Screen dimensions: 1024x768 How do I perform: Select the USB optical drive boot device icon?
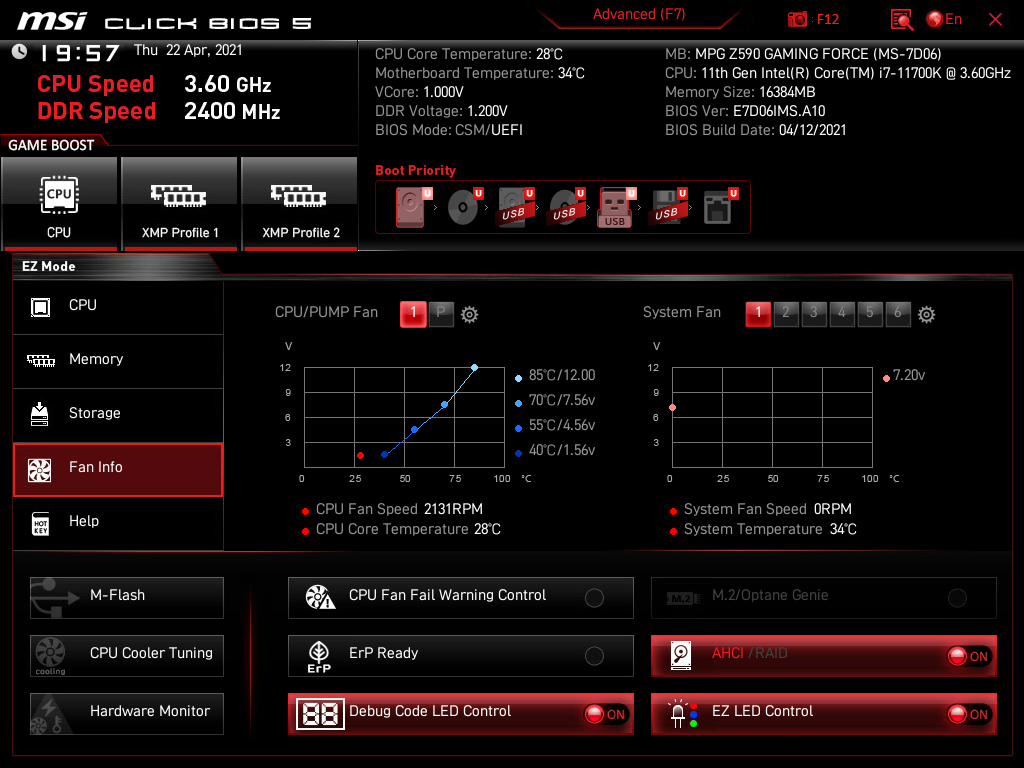(567, 207)
